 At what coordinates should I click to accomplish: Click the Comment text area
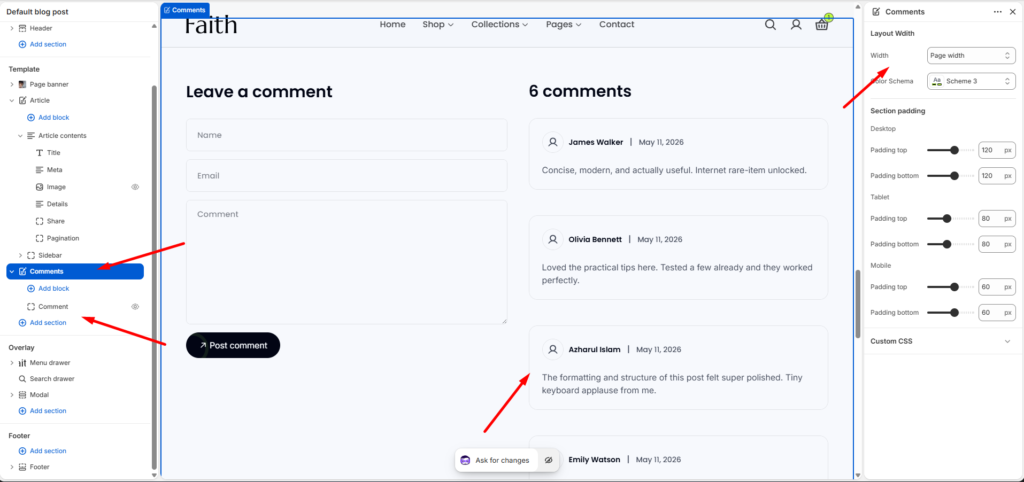click(x=347, y=262)
